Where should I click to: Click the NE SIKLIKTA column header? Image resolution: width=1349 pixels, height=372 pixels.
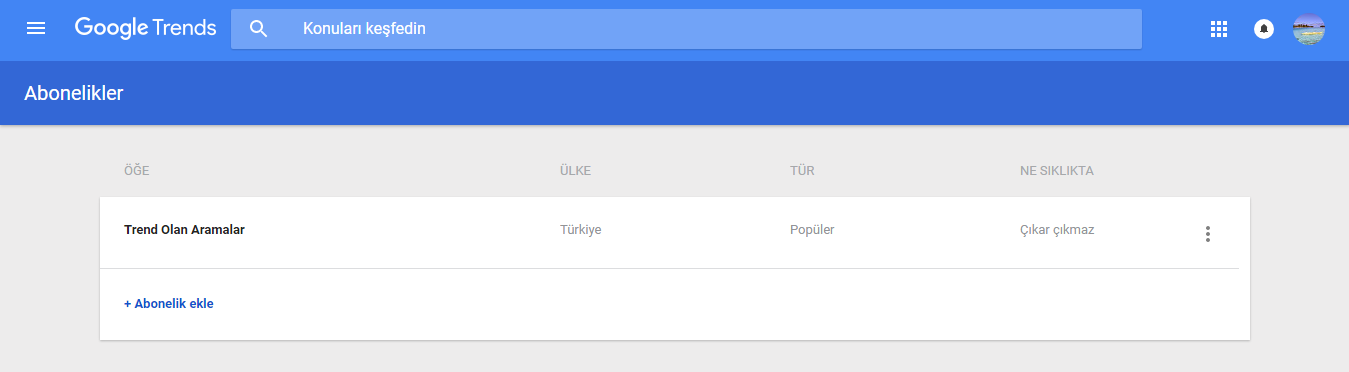coord(1056,171)
